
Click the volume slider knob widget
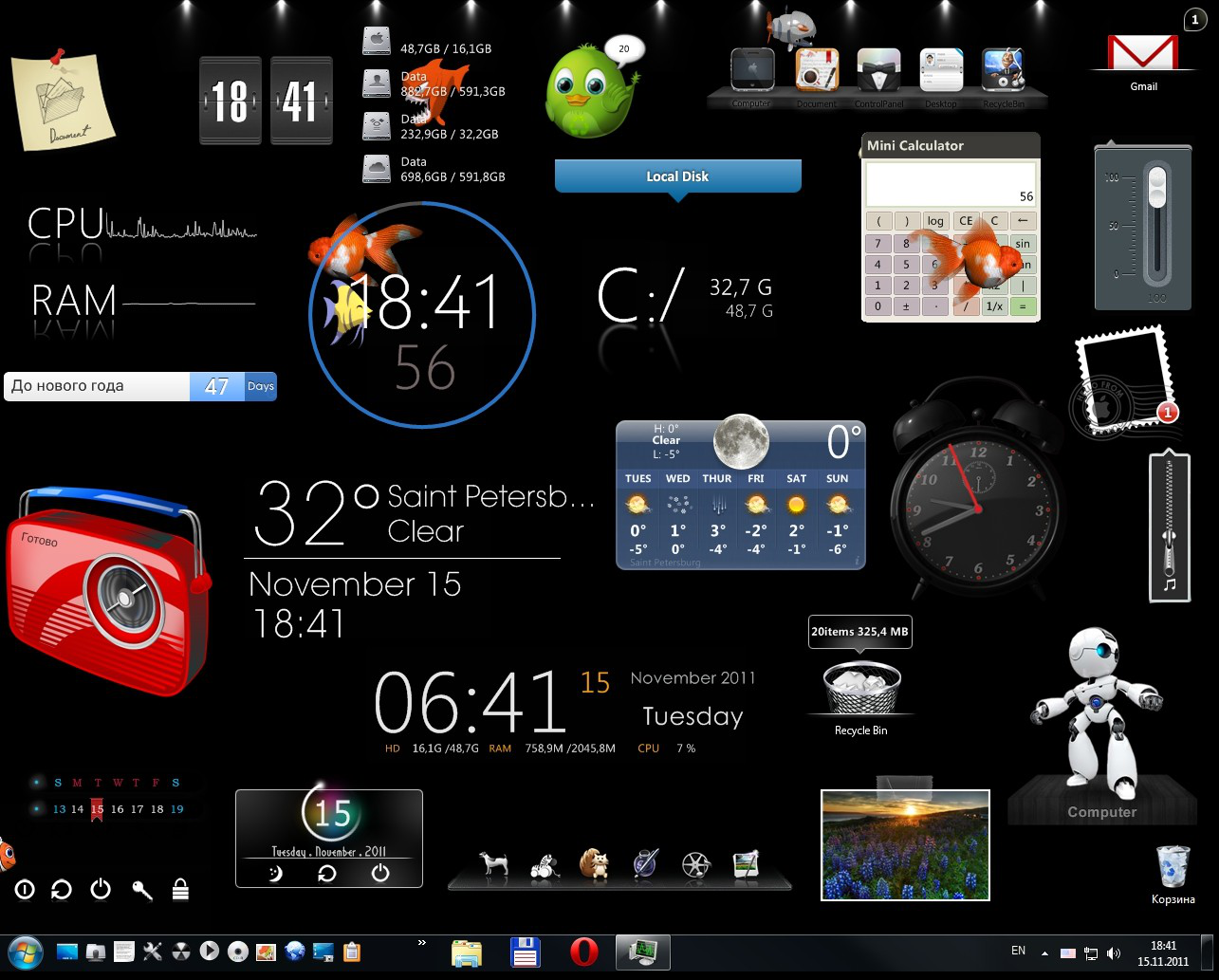(1155, 187)
